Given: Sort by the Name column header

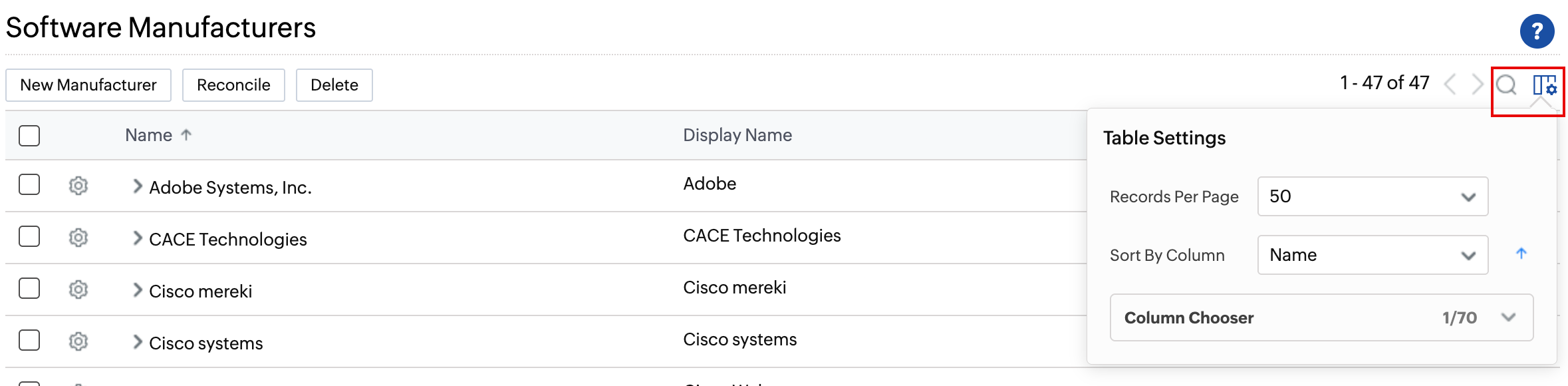Looking at the screenshot, I should click(149, 136).
